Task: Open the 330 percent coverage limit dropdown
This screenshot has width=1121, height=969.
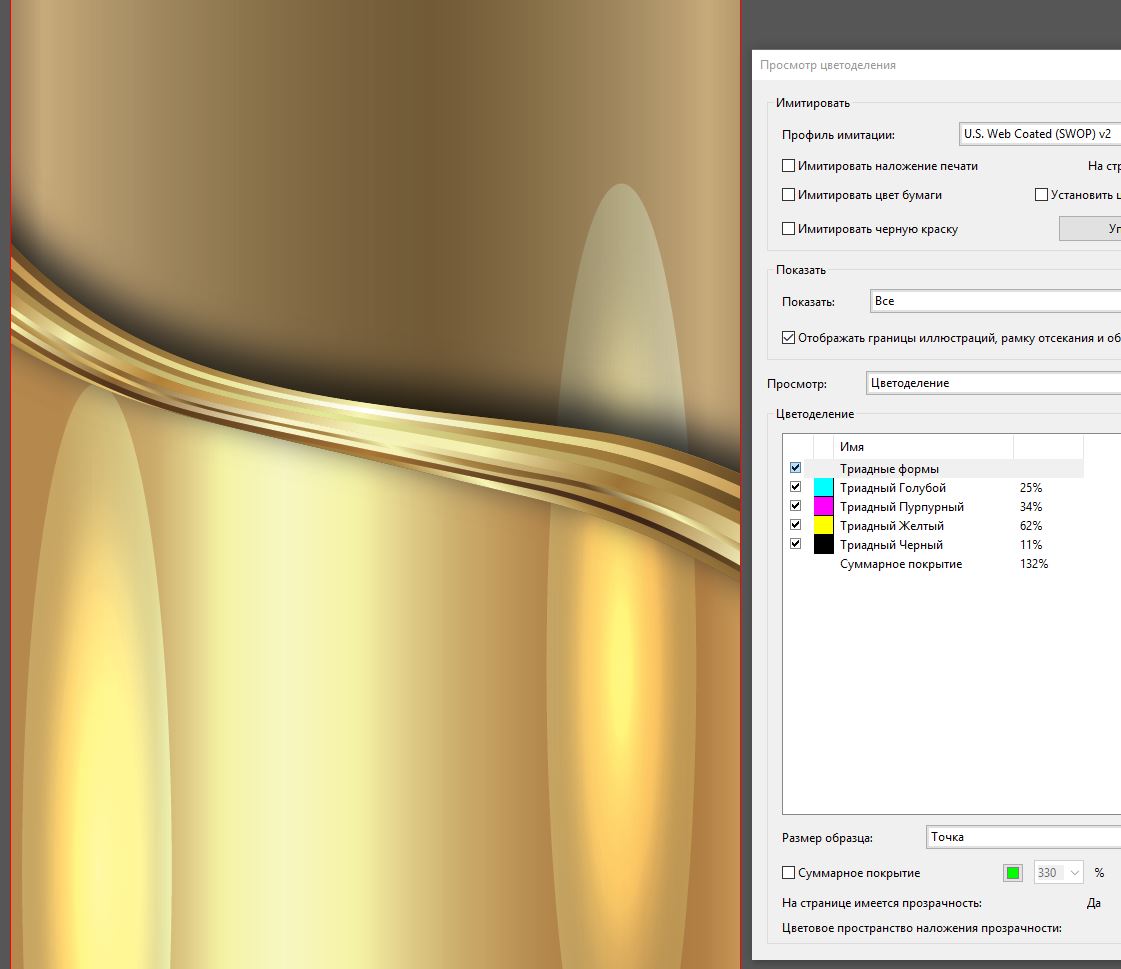Action: (1058, 872)
